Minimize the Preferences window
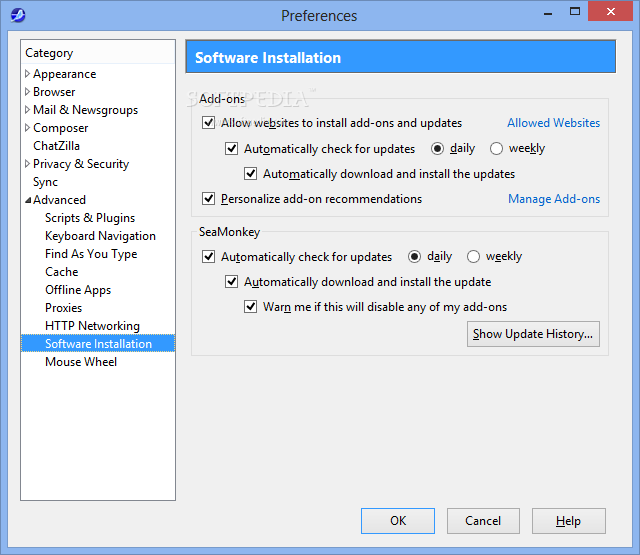 tap(548, 12)
